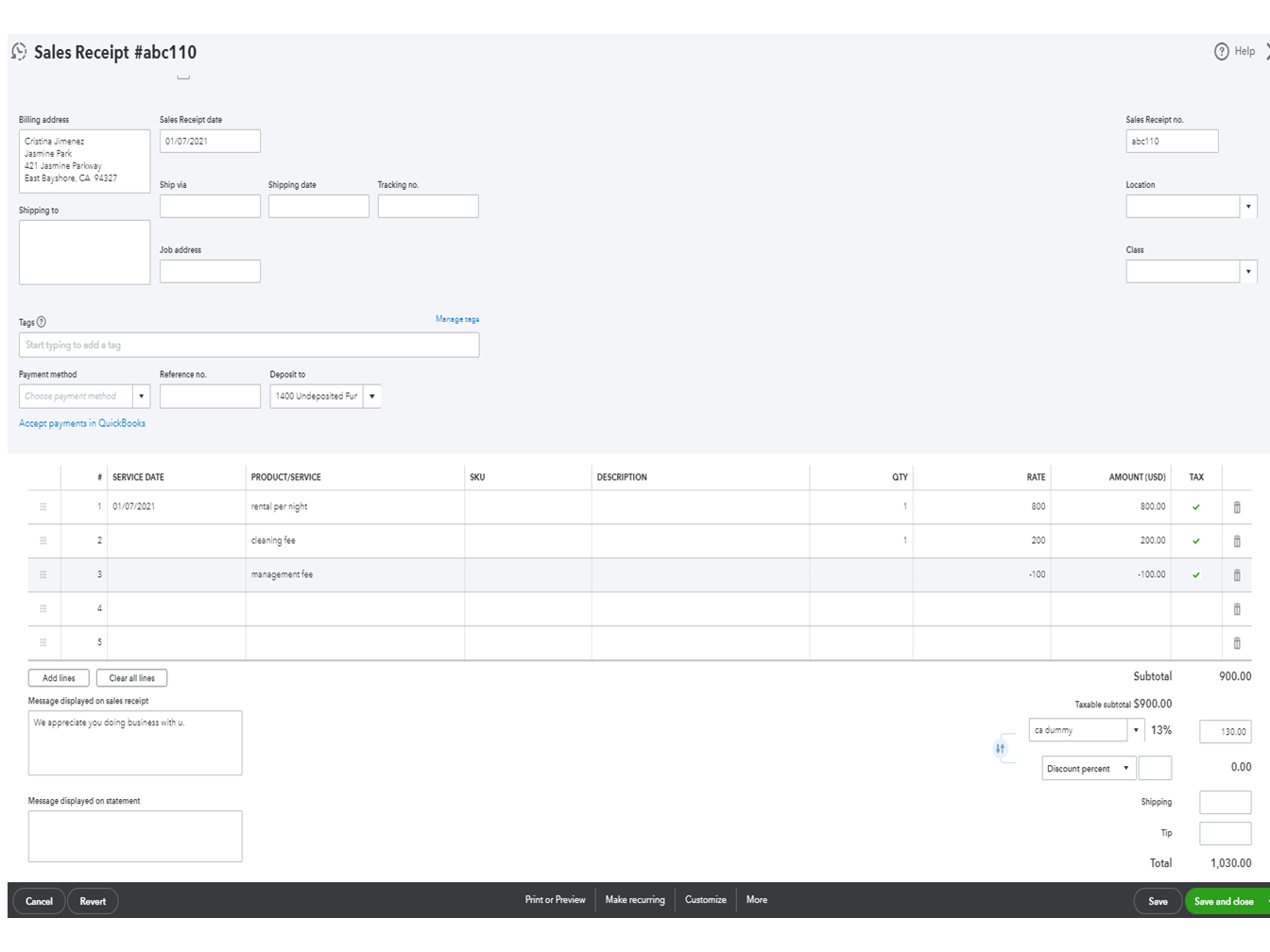Screen dimensions: 1270x952
Task: Click the Add lines button
Action: pyautogui.click(x=59, y=678)
